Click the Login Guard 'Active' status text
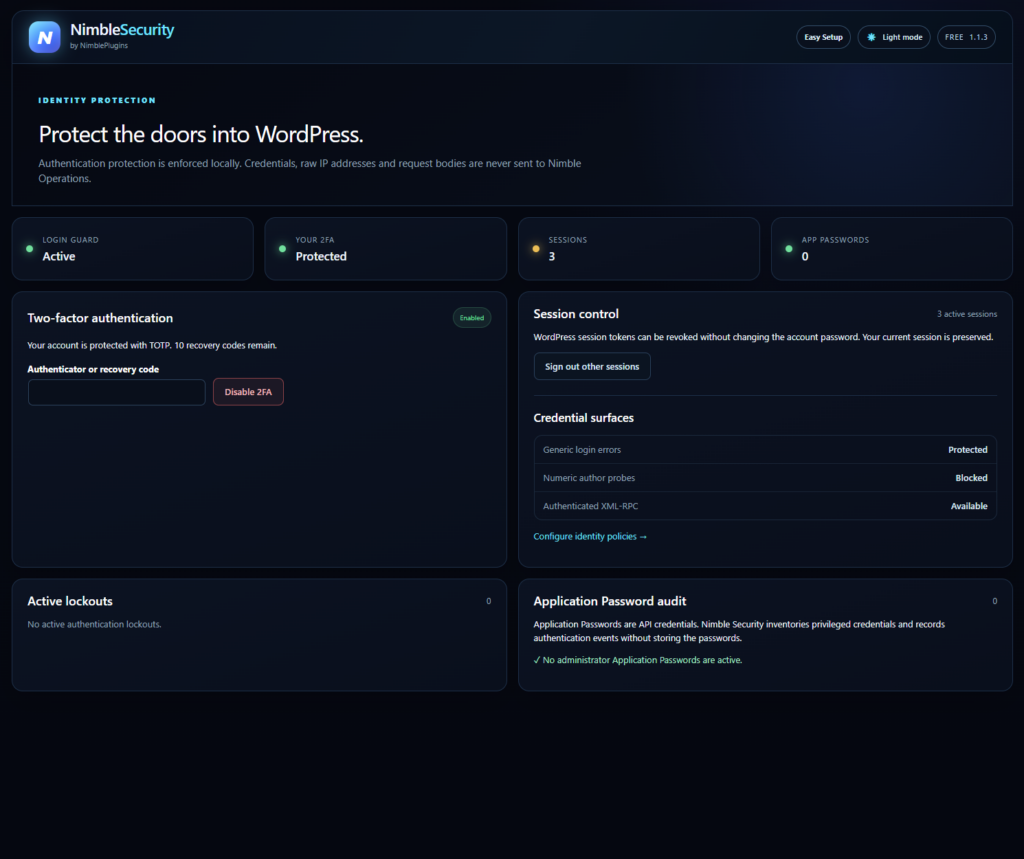The image size is (1024, 859). tap(59, 257)
